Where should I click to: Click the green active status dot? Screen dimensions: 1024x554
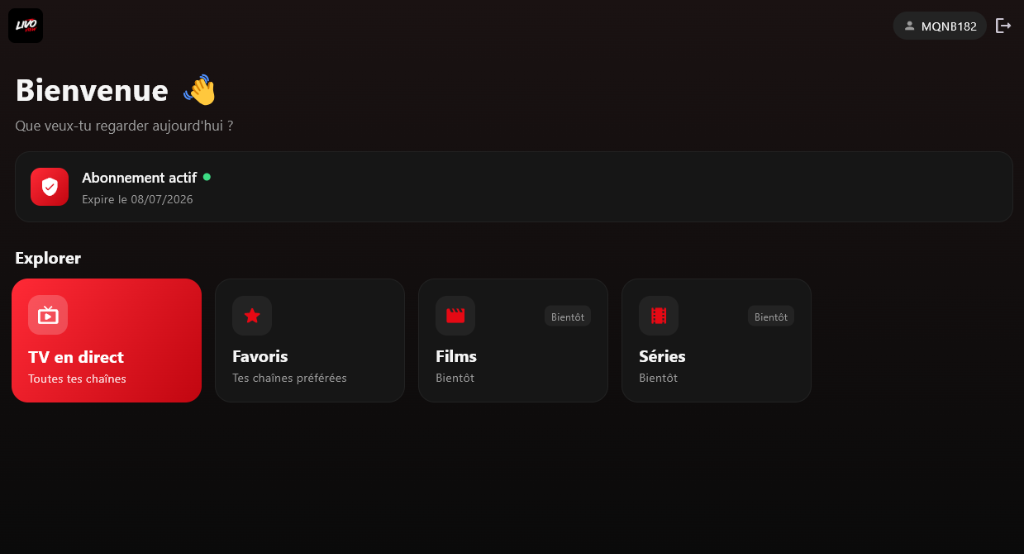tap(207, 177)
